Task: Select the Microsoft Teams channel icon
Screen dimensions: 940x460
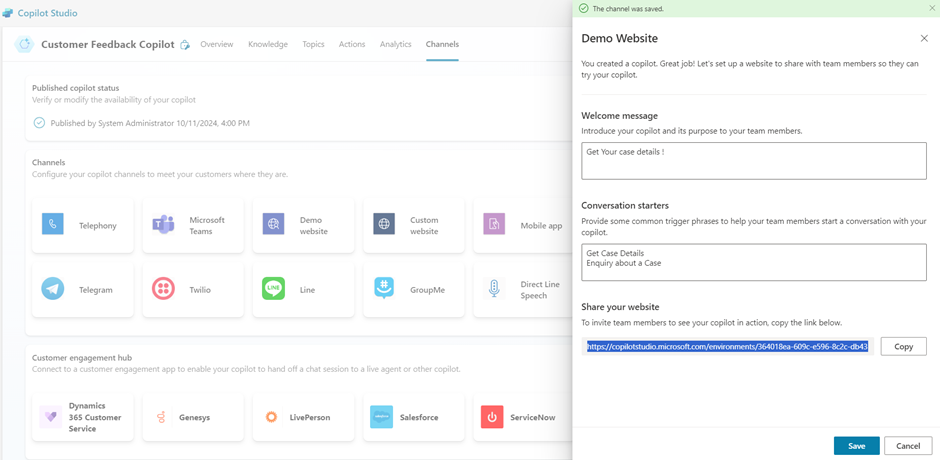Action: [x=163, y=225]
